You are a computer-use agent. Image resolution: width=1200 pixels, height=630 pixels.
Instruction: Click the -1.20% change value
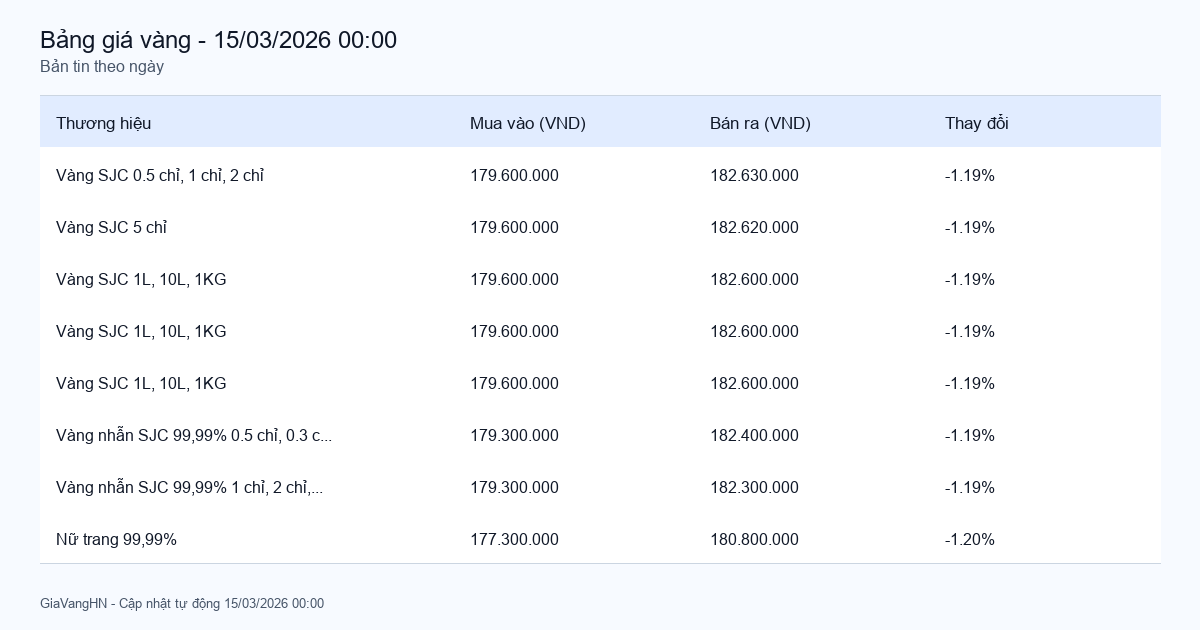[x=969, y=540]
